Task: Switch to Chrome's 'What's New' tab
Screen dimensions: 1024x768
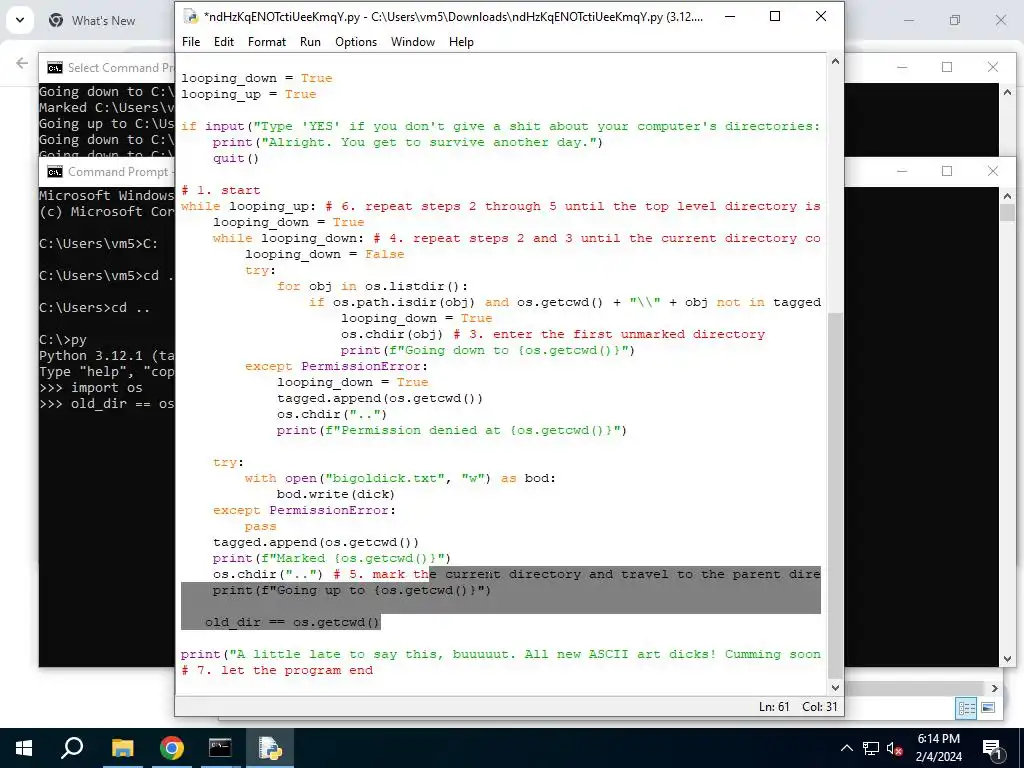Action: [104, 21]
